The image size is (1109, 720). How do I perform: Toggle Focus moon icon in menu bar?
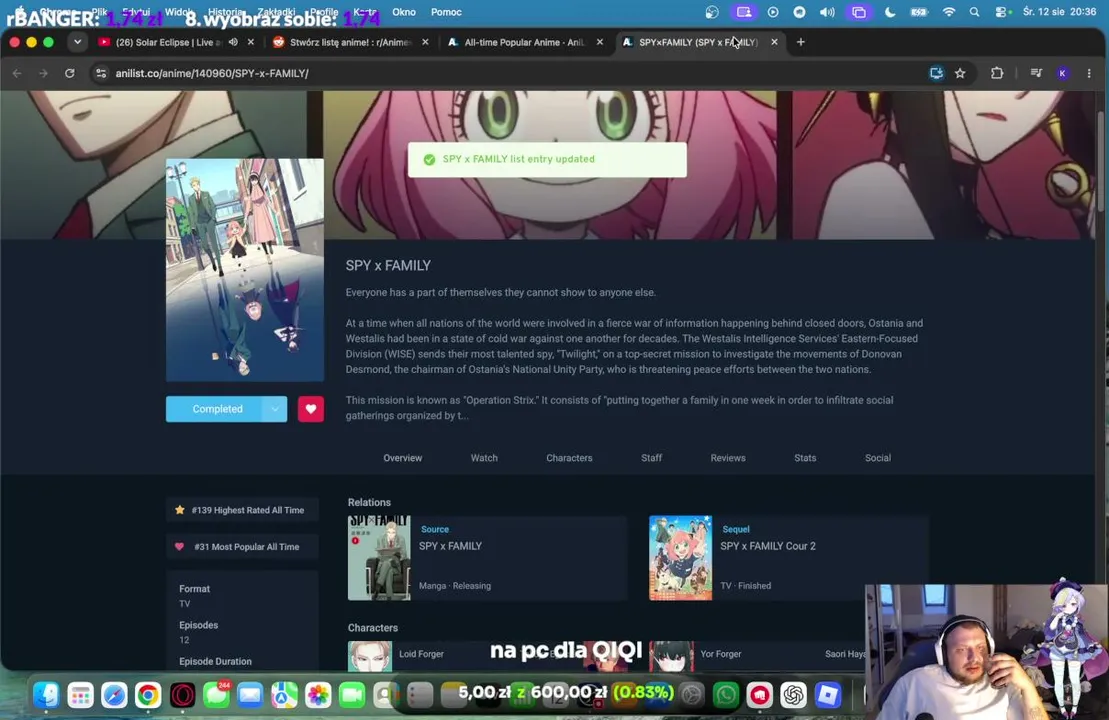[890, 12]
